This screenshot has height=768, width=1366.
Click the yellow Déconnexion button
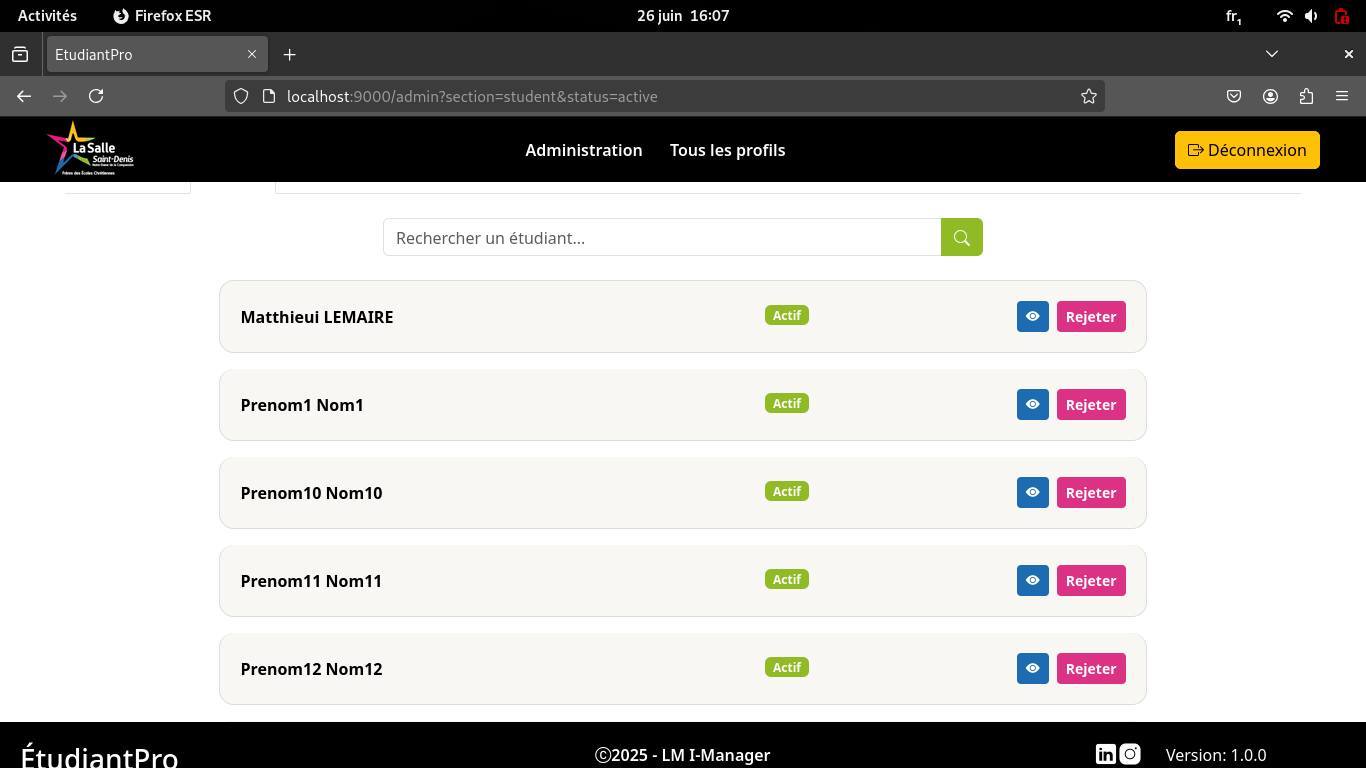[1247, 150]
